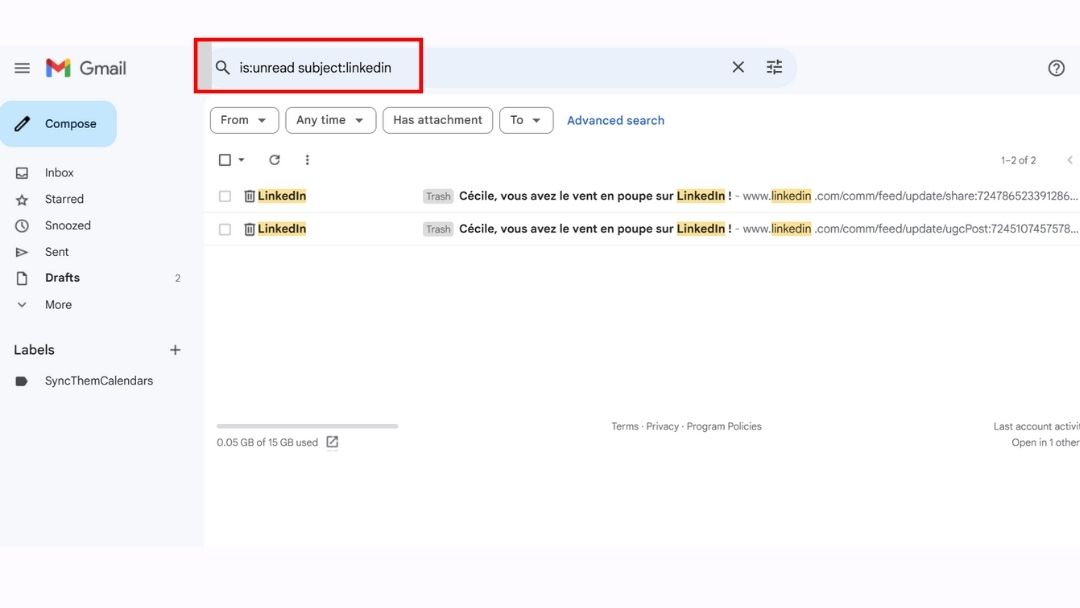The width and height of the screenshot is (1080, 608).
Task: Click the Drafts document icon
Action: (x=22, y=278)
